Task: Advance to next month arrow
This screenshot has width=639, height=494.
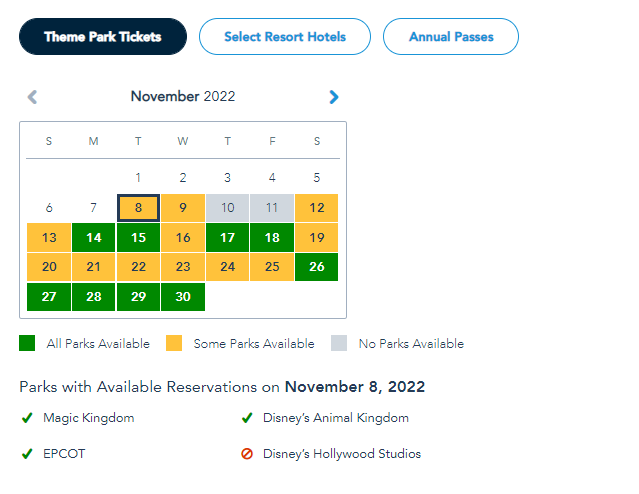Action: [x=334, y=97]
